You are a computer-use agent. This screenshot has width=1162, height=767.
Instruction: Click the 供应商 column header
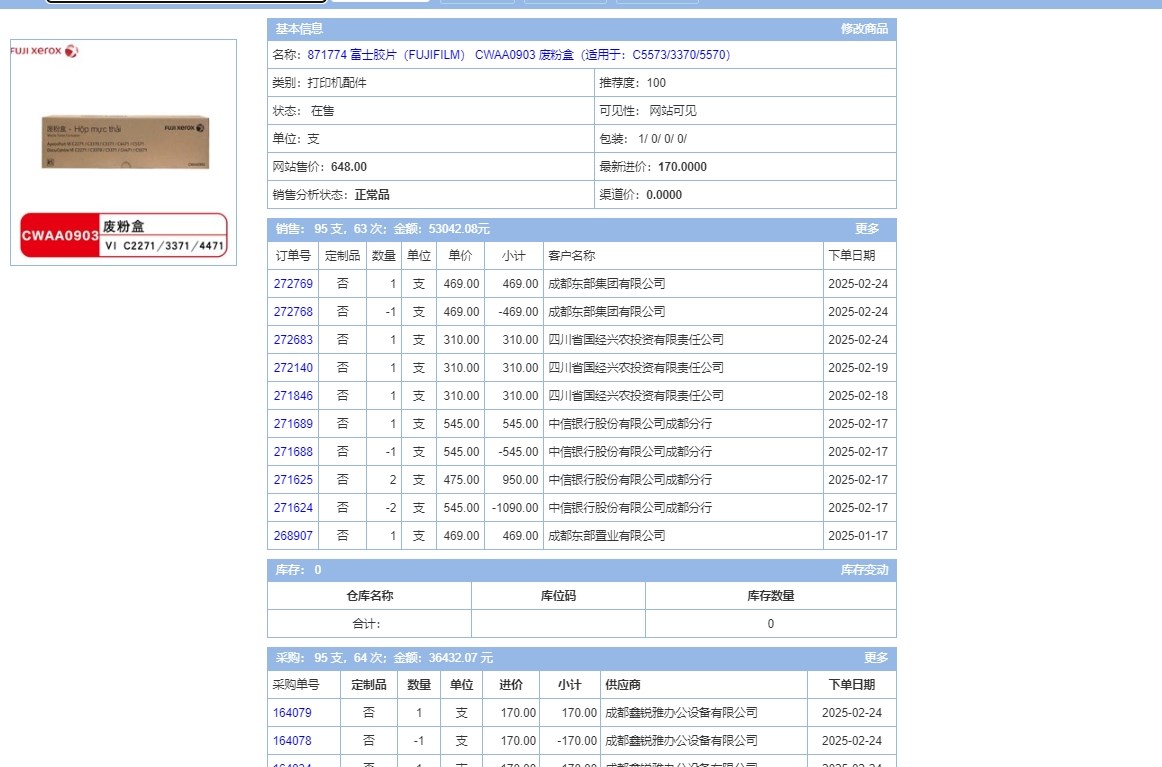(623, 685)
